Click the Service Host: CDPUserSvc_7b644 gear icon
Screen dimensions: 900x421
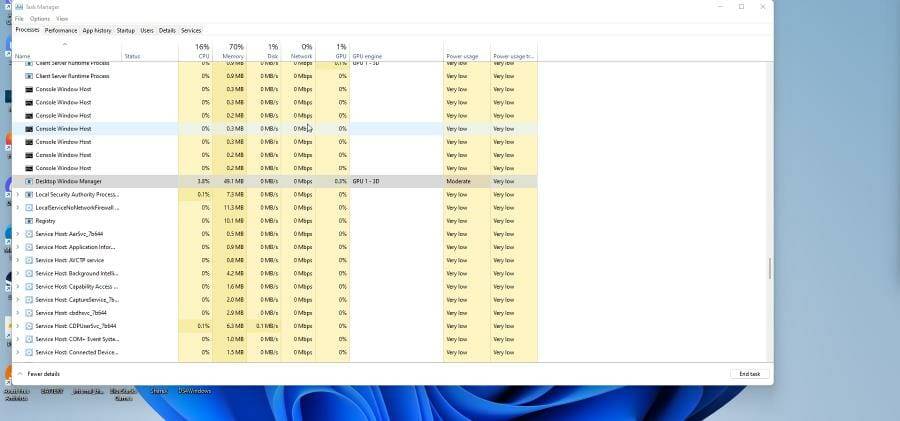(29, 326)
